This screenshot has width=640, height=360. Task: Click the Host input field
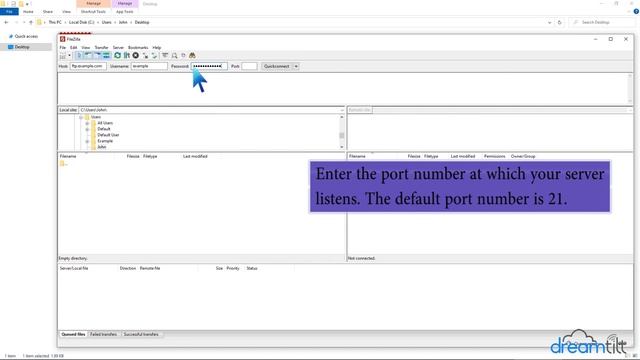(x=88, y=66)
